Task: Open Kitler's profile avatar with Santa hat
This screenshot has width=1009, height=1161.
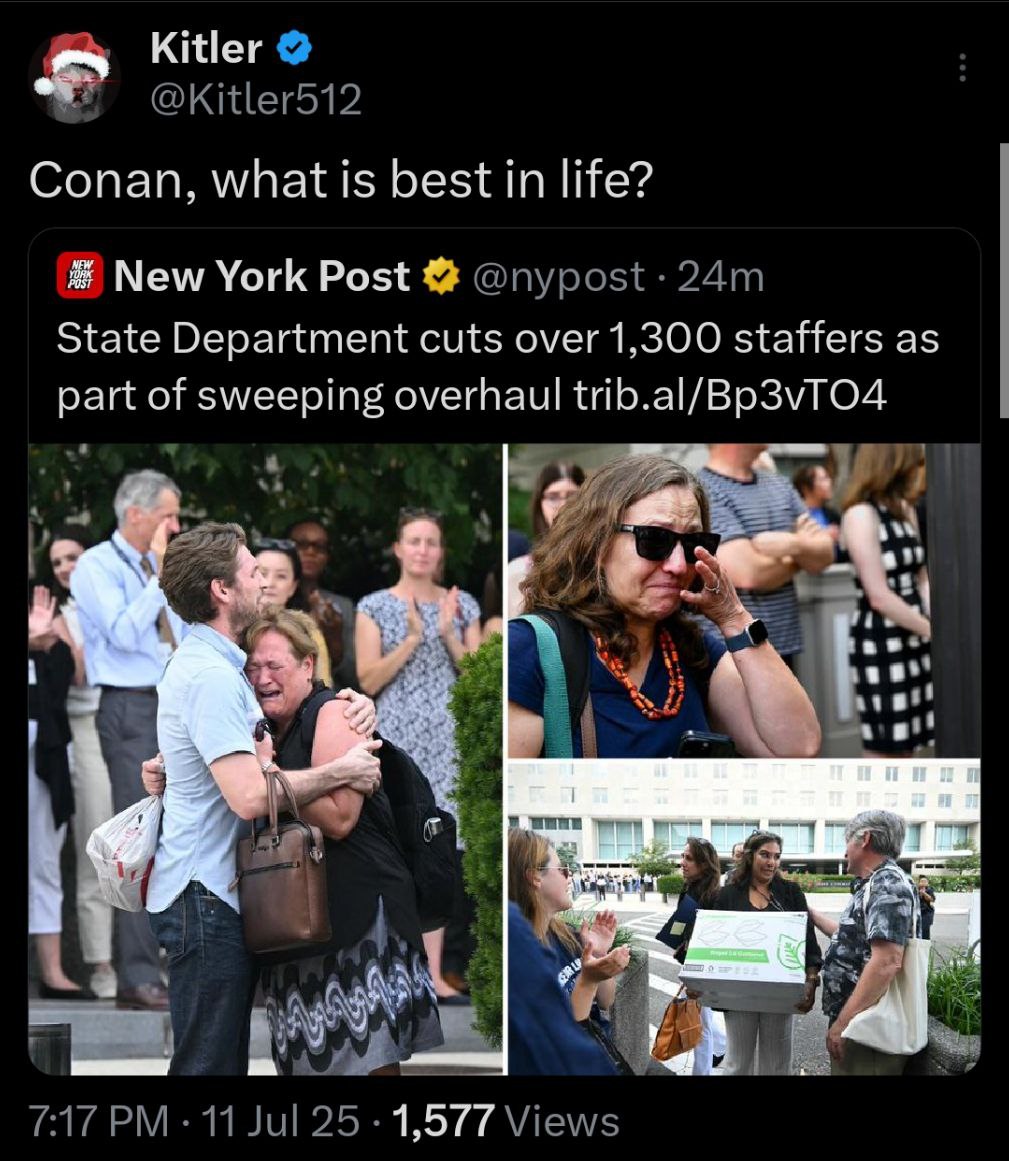Action: click(74, 76)
